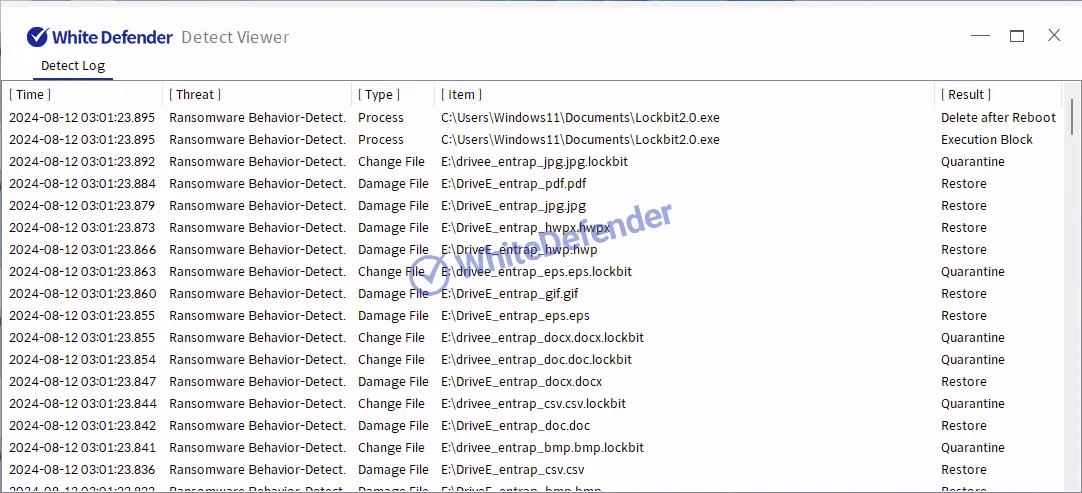Click the DriveE_entrap_gif.gif item
The image size is (1082, 493).
tap(509, 294)
